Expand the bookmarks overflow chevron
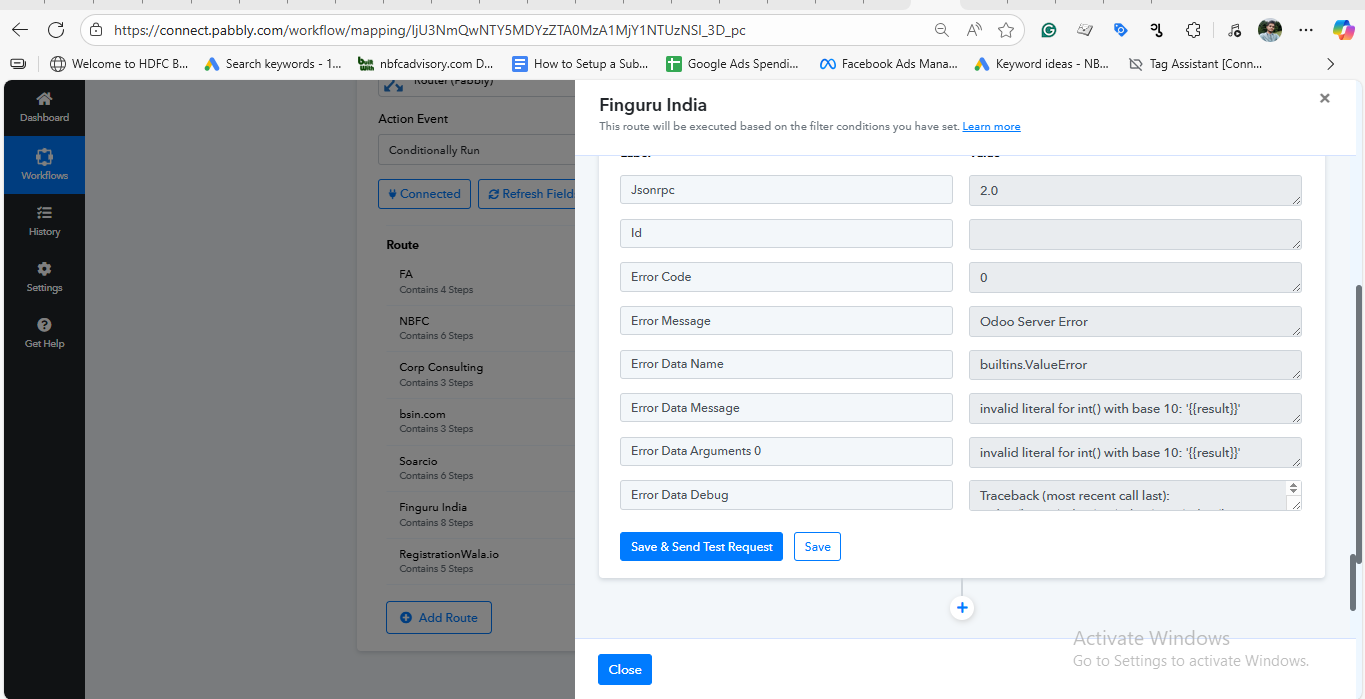This screenshot has width=1365, height=699. point(1330,64)
